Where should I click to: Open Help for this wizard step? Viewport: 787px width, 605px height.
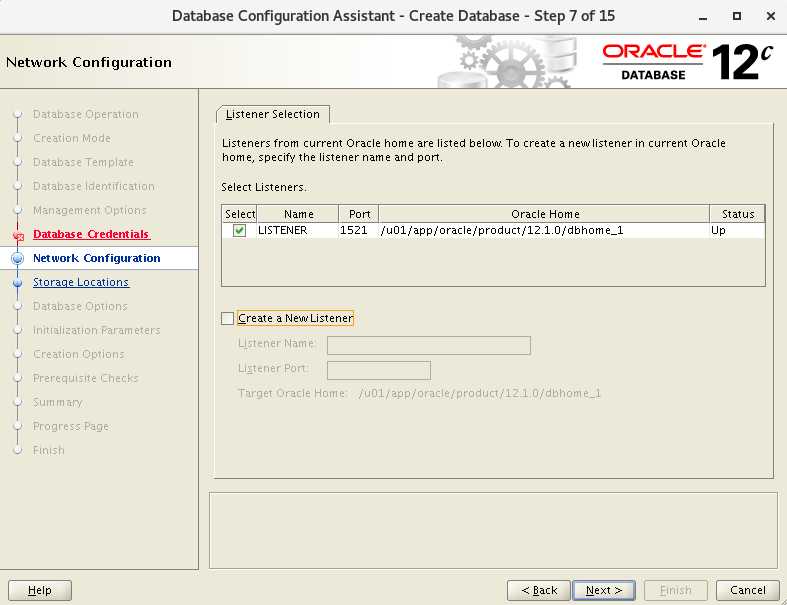pyautogui.click(x=40, y=590)
